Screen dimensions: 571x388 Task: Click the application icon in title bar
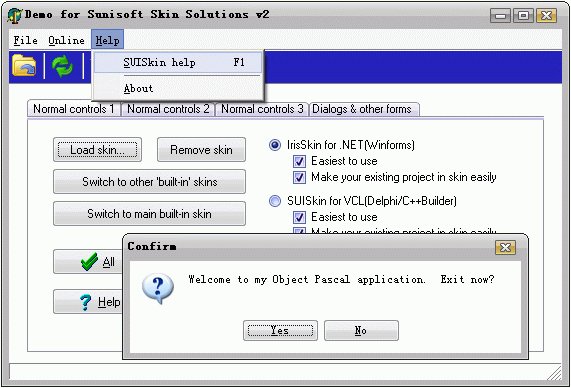coord(15,16)
